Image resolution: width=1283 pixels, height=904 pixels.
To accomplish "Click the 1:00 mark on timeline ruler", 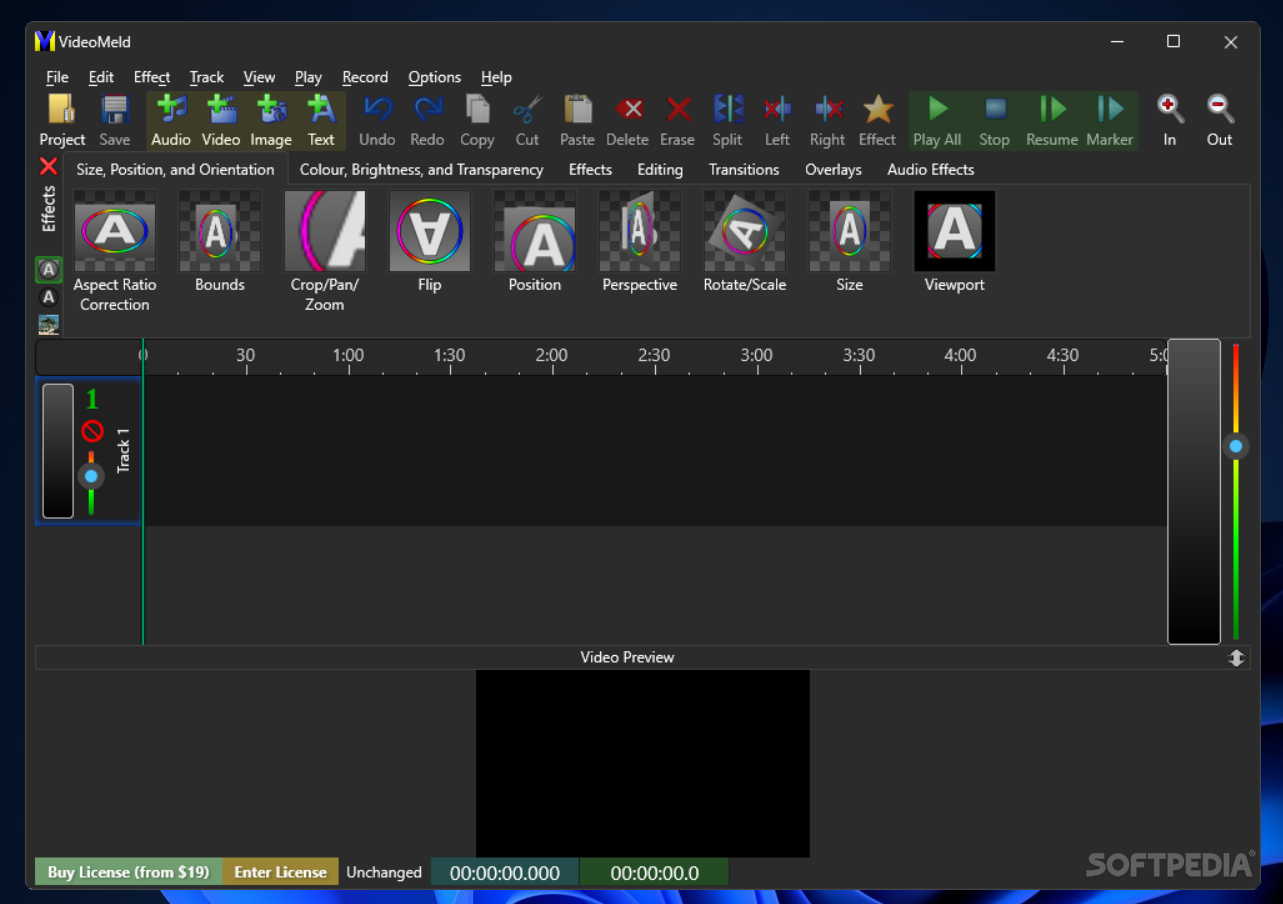I will tap(348, 355).
